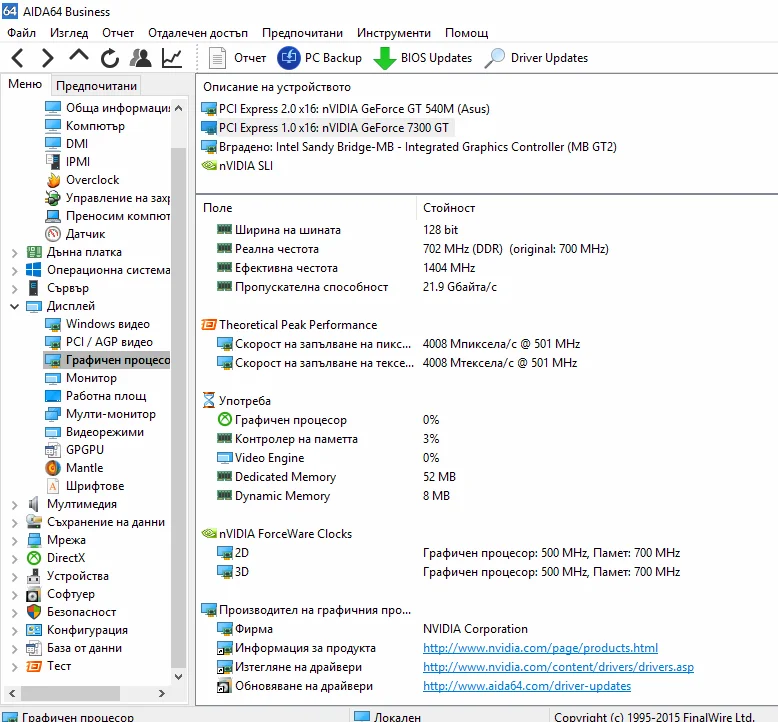Select the Конфигурация tree item
Viewport: 778px width, 722px height.
tap(77, 630)
